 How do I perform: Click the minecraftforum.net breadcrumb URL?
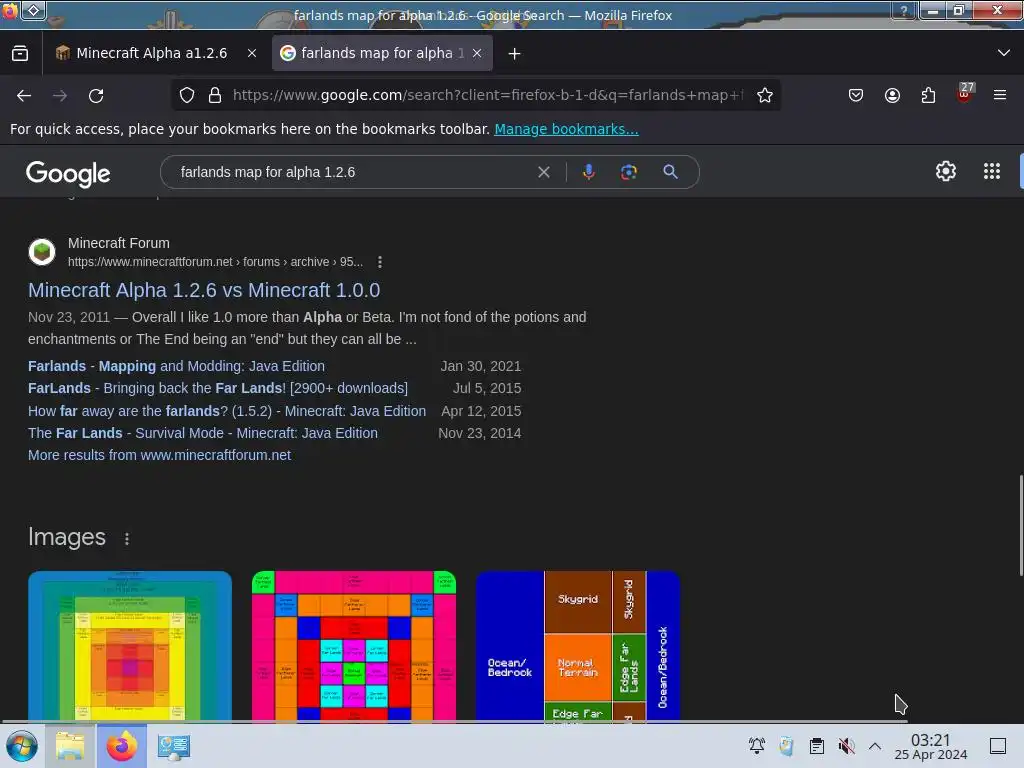[216, 262]
